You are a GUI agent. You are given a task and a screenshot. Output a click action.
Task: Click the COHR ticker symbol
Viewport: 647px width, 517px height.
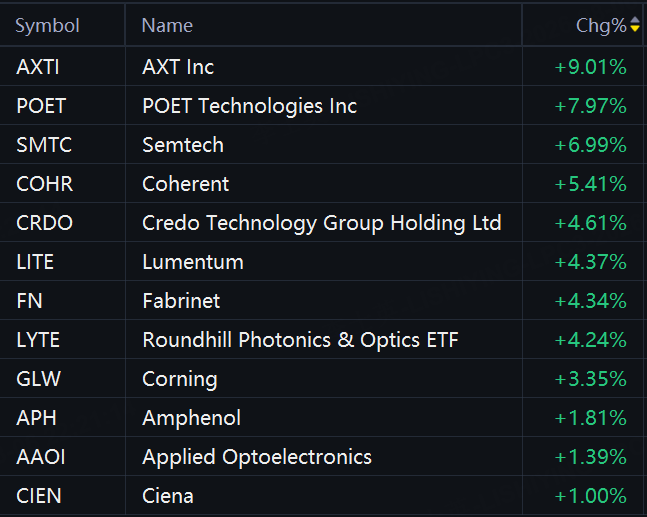45,184
